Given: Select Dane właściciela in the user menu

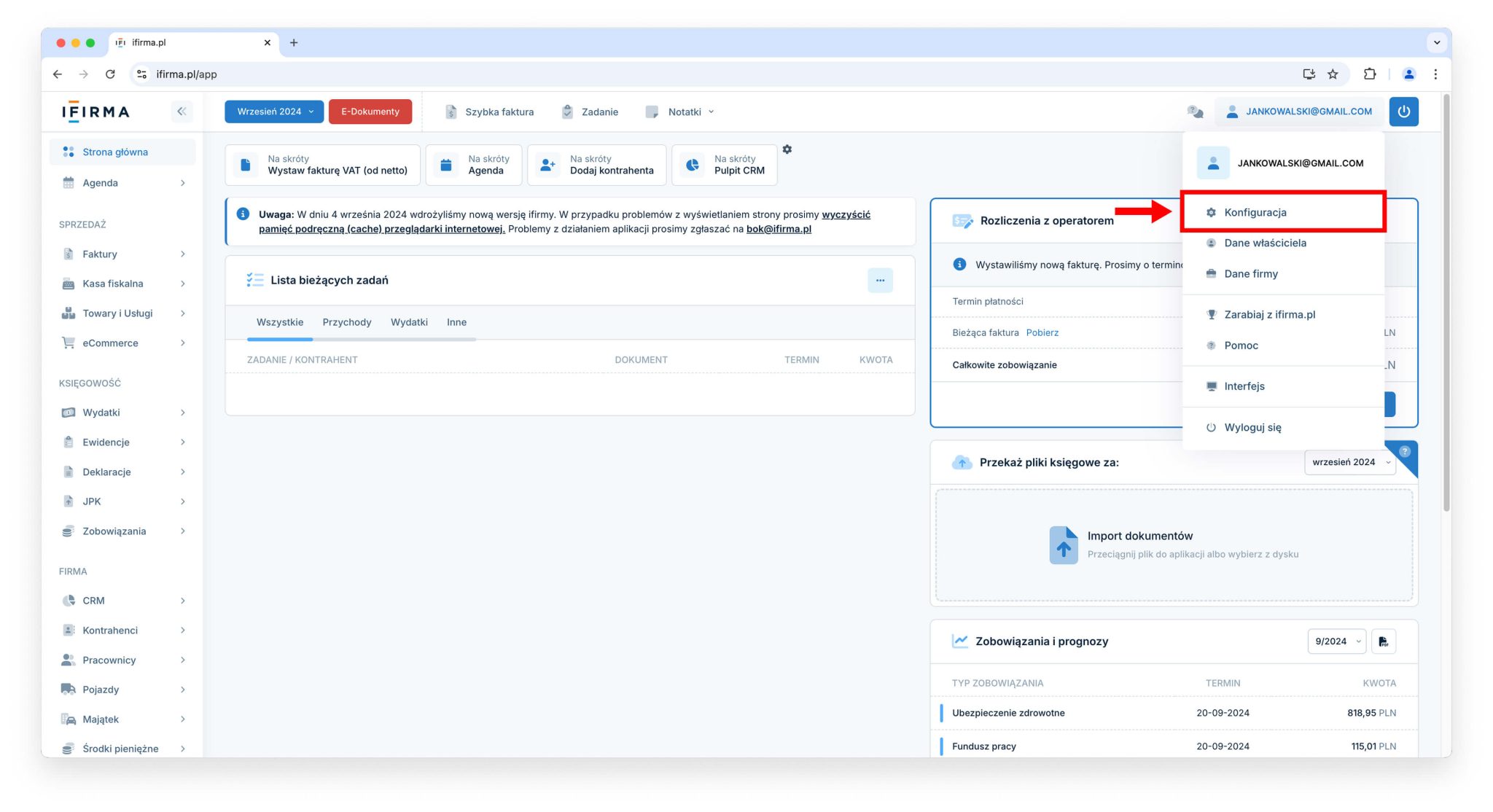Looking at the screenshot, I should coord(1283,243).
